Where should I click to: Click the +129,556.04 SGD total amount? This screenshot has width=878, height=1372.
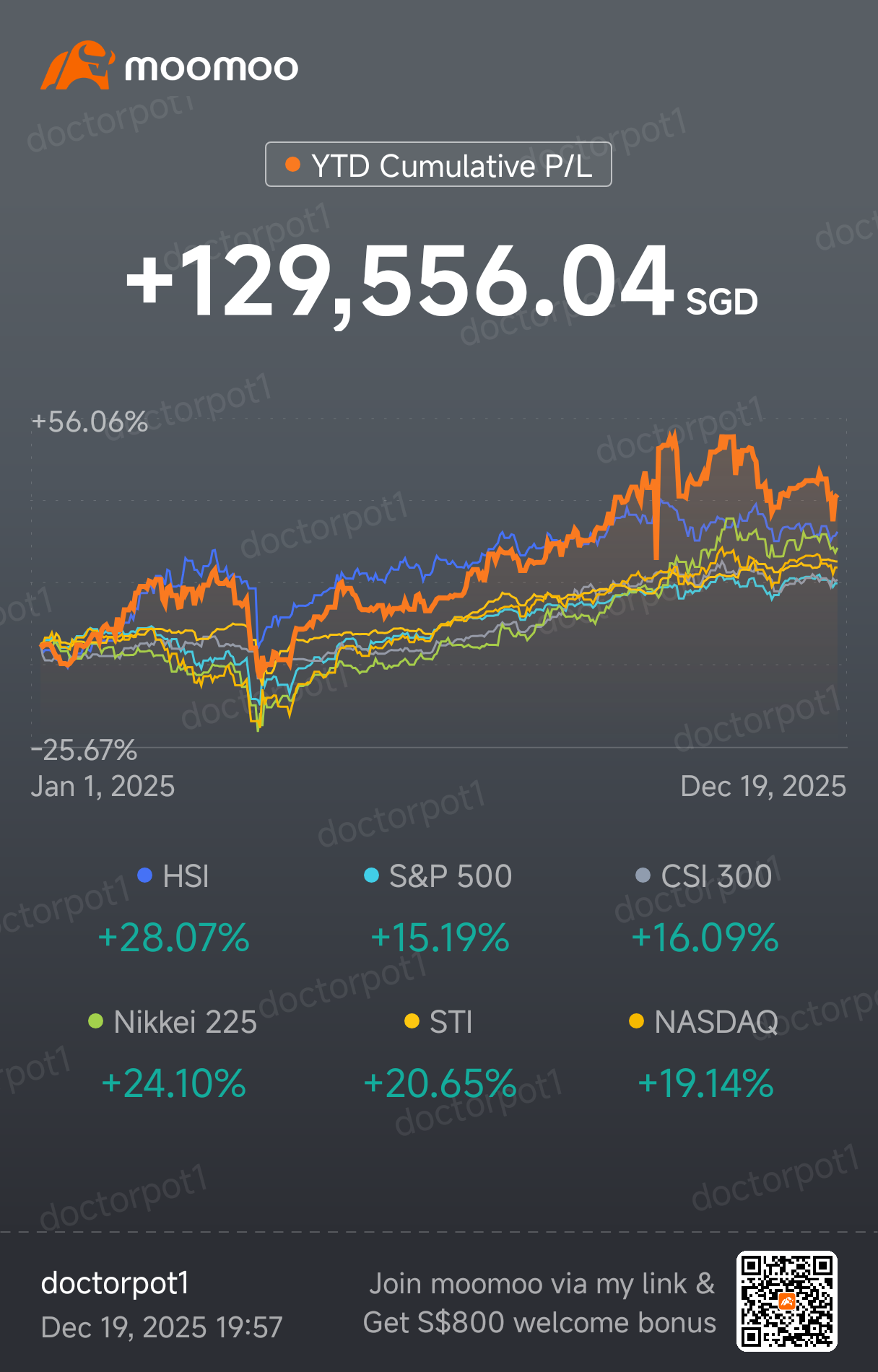(440, 281)
